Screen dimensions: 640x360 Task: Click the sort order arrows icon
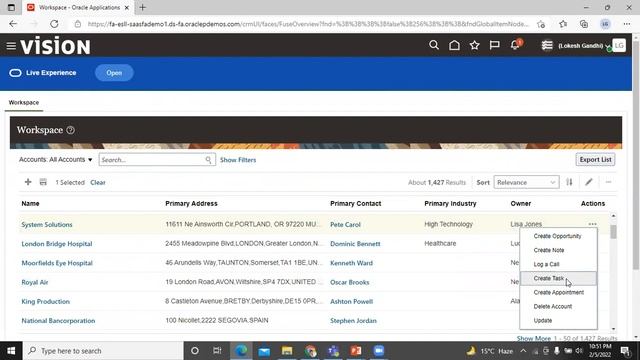click(569, 182)
